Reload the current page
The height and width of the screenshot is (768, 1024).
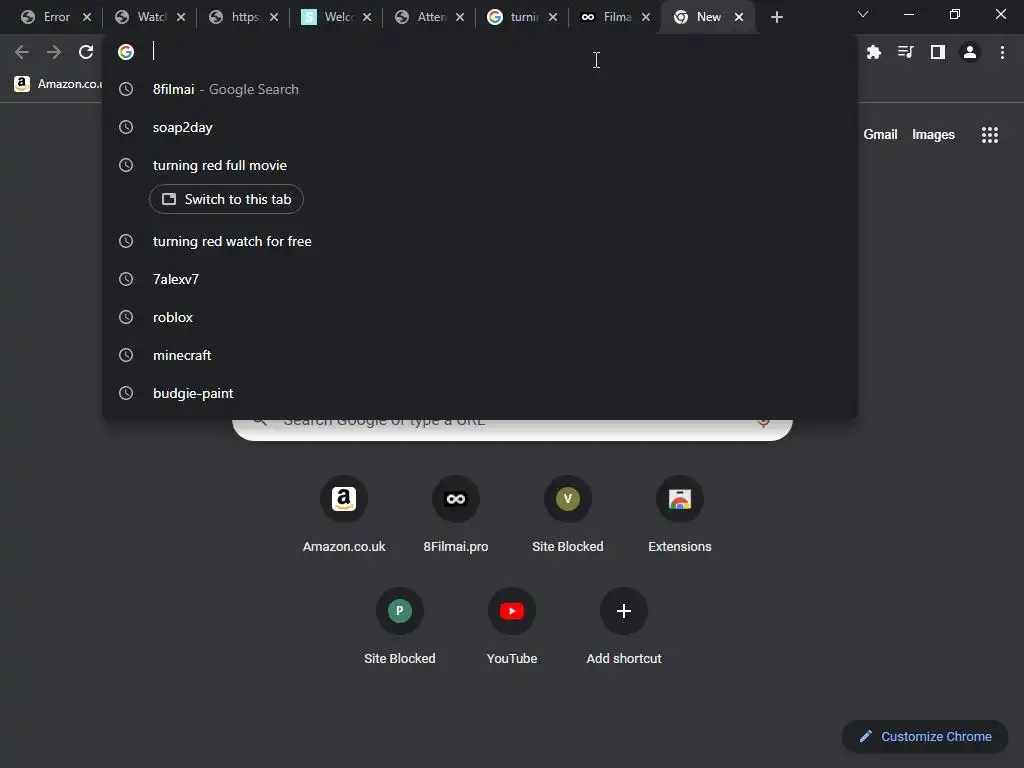coord(86,52)
